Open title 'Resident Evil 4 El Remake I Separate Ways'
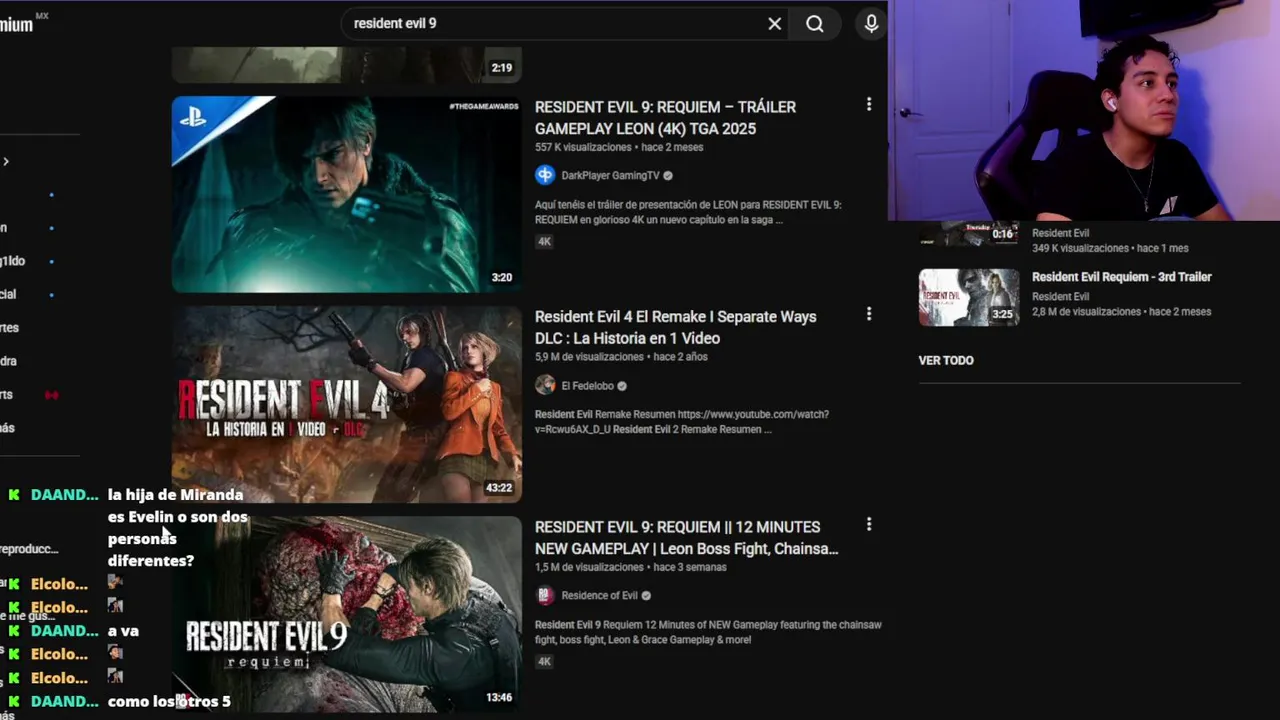This screenshot has height=720, width=1280. (675, 327)
